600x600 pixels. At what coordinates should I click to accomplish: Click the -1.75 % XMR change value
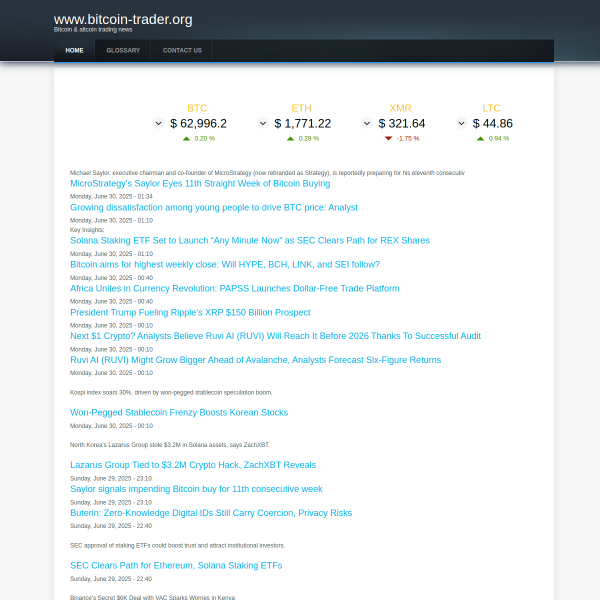pyautogui.click(x=408, y=139)
